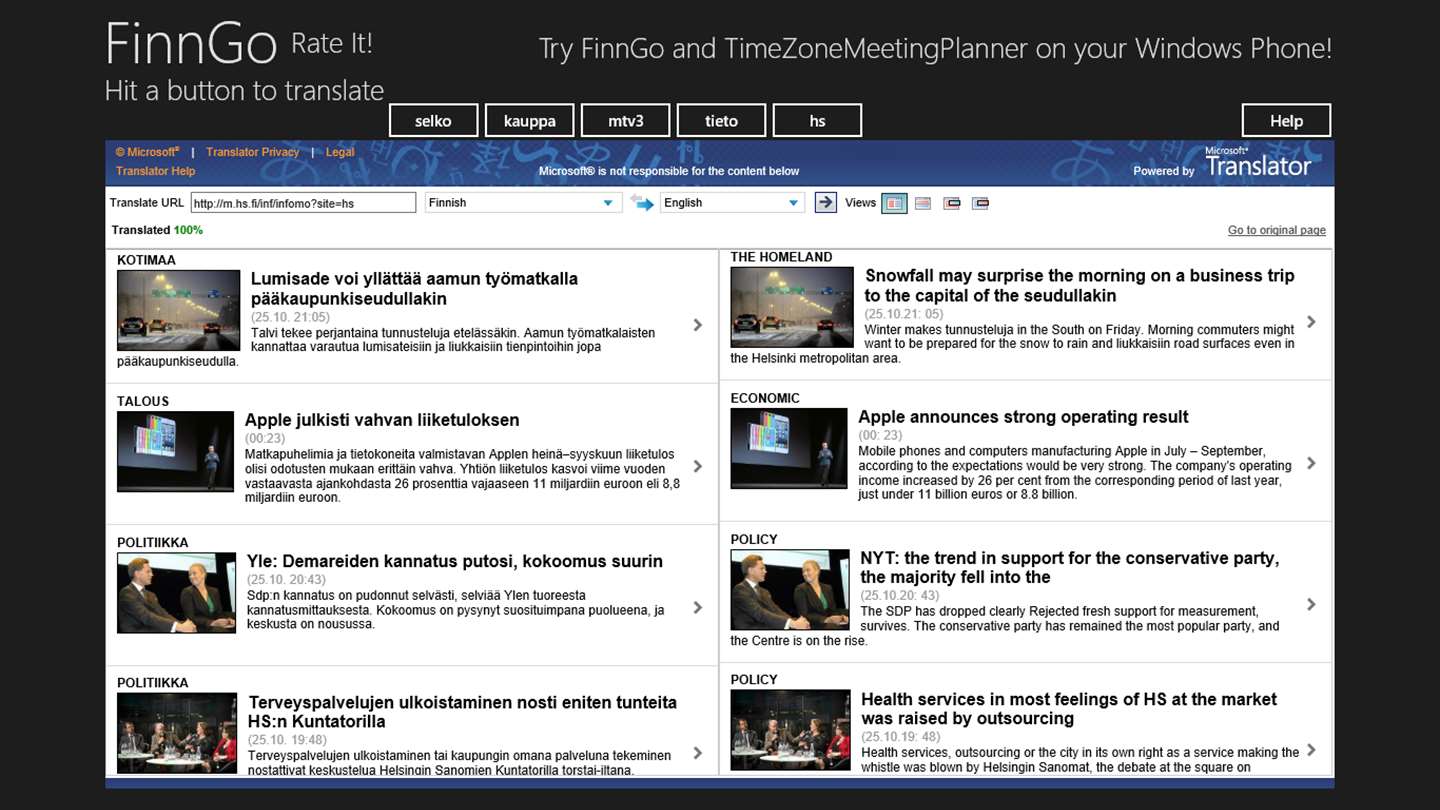Open headline Apple announces strong operating result

pos(1023,417)
